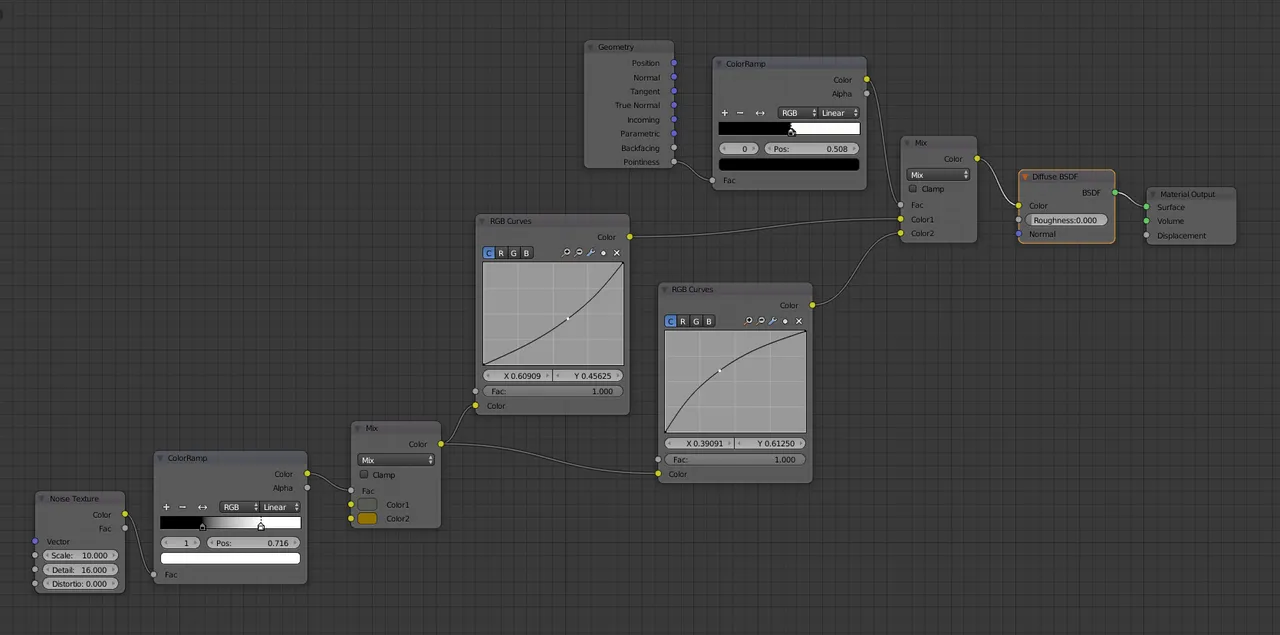Remove a stop in the upper ColorRamp node

point(740,113)
